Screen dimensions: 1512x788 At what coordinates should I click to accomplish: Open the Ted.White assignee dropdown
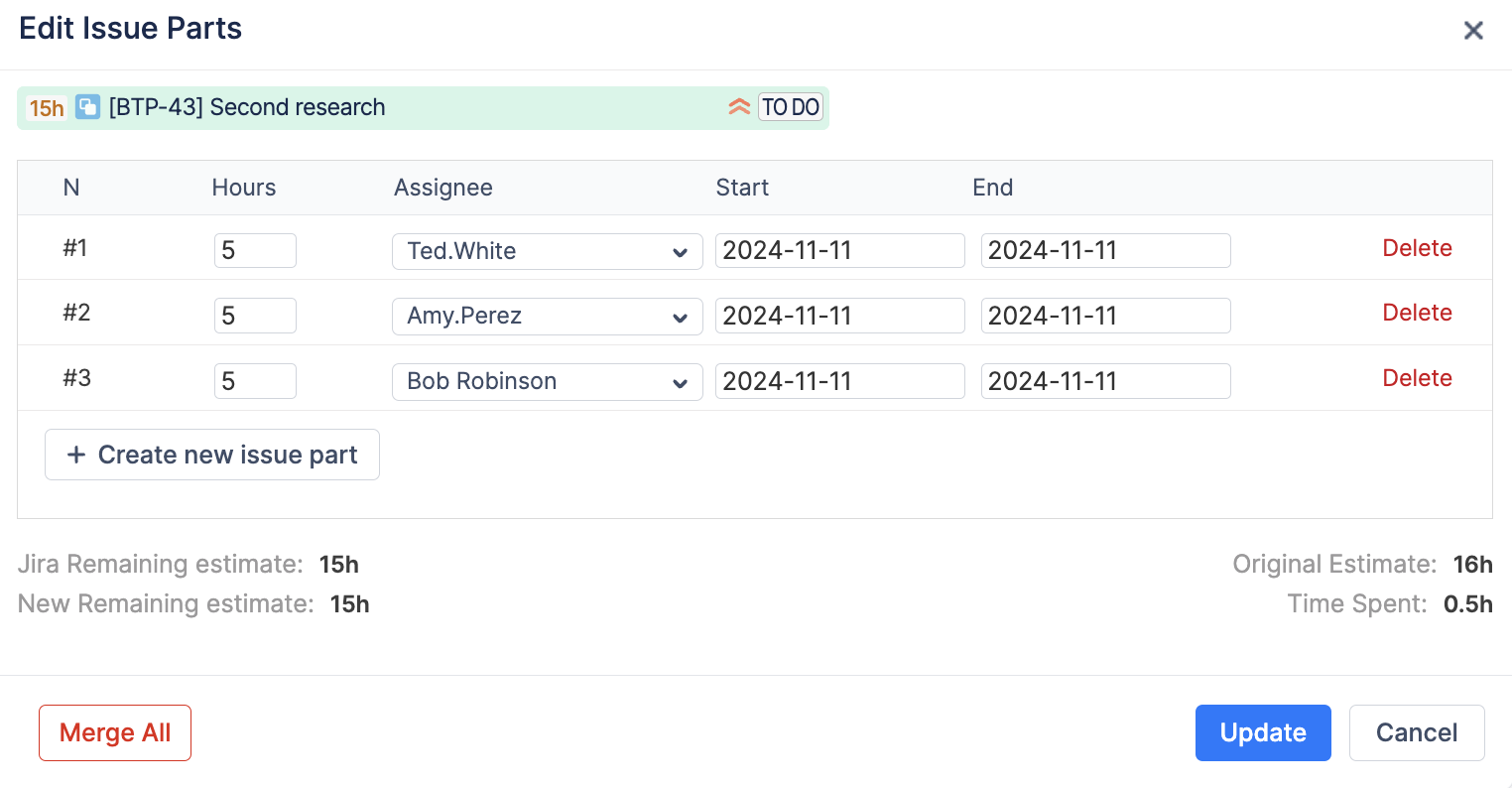click(x=547, y=251)
